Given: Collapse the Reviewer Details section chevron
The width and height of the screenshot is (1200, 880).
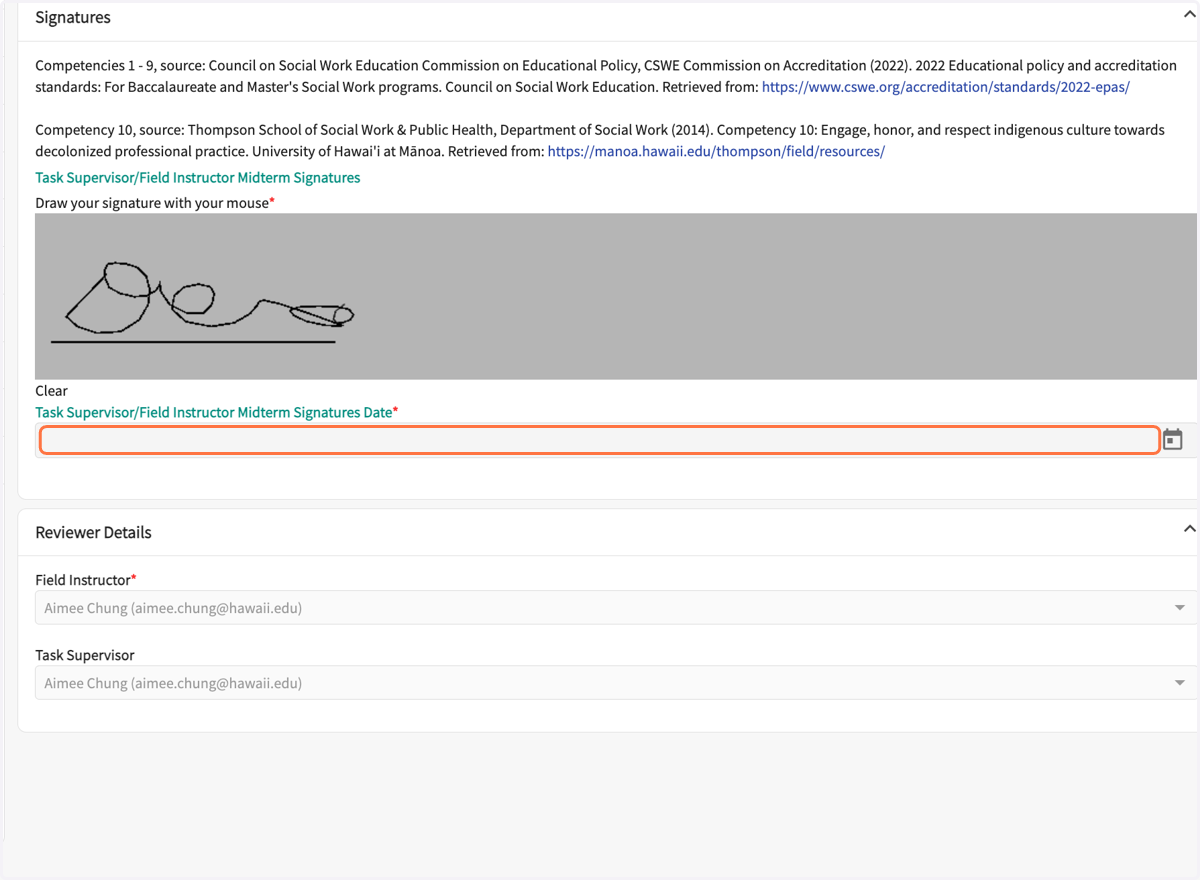Looking at the screenshot, I should point(1189,529).
